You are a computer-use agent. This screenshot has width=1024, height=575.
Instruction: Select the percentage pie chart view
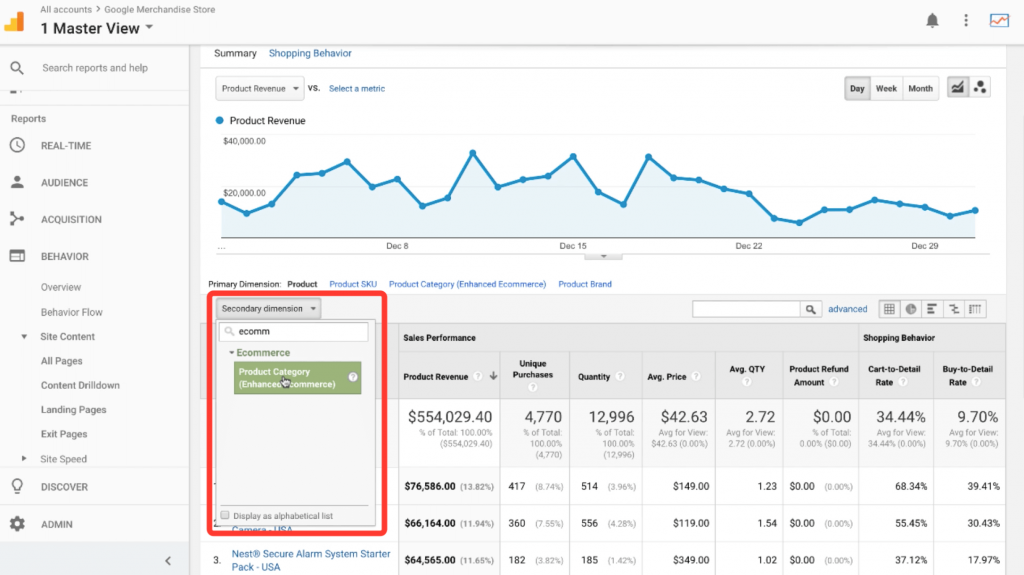click(x=910, y=309)
